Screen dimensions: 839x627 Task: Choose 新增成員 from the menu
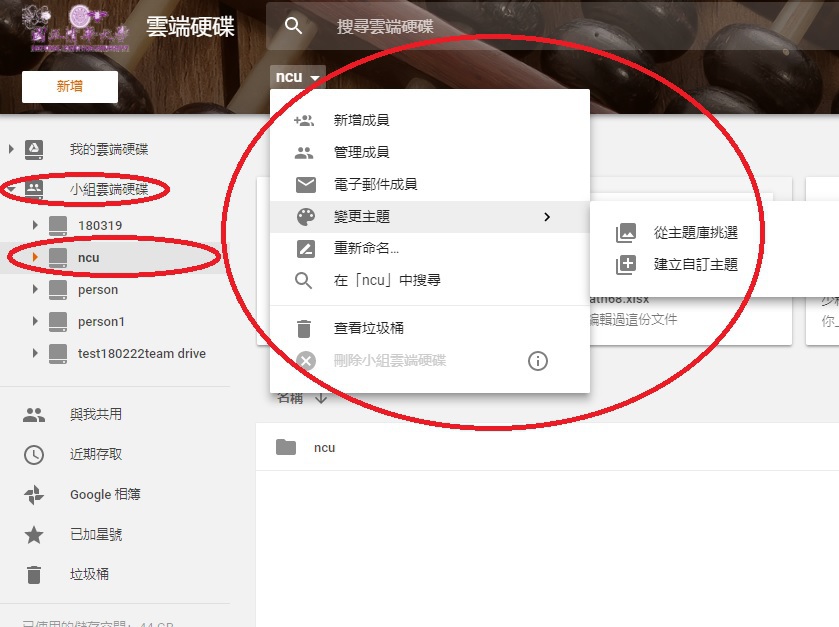click(x=430, y=120)
